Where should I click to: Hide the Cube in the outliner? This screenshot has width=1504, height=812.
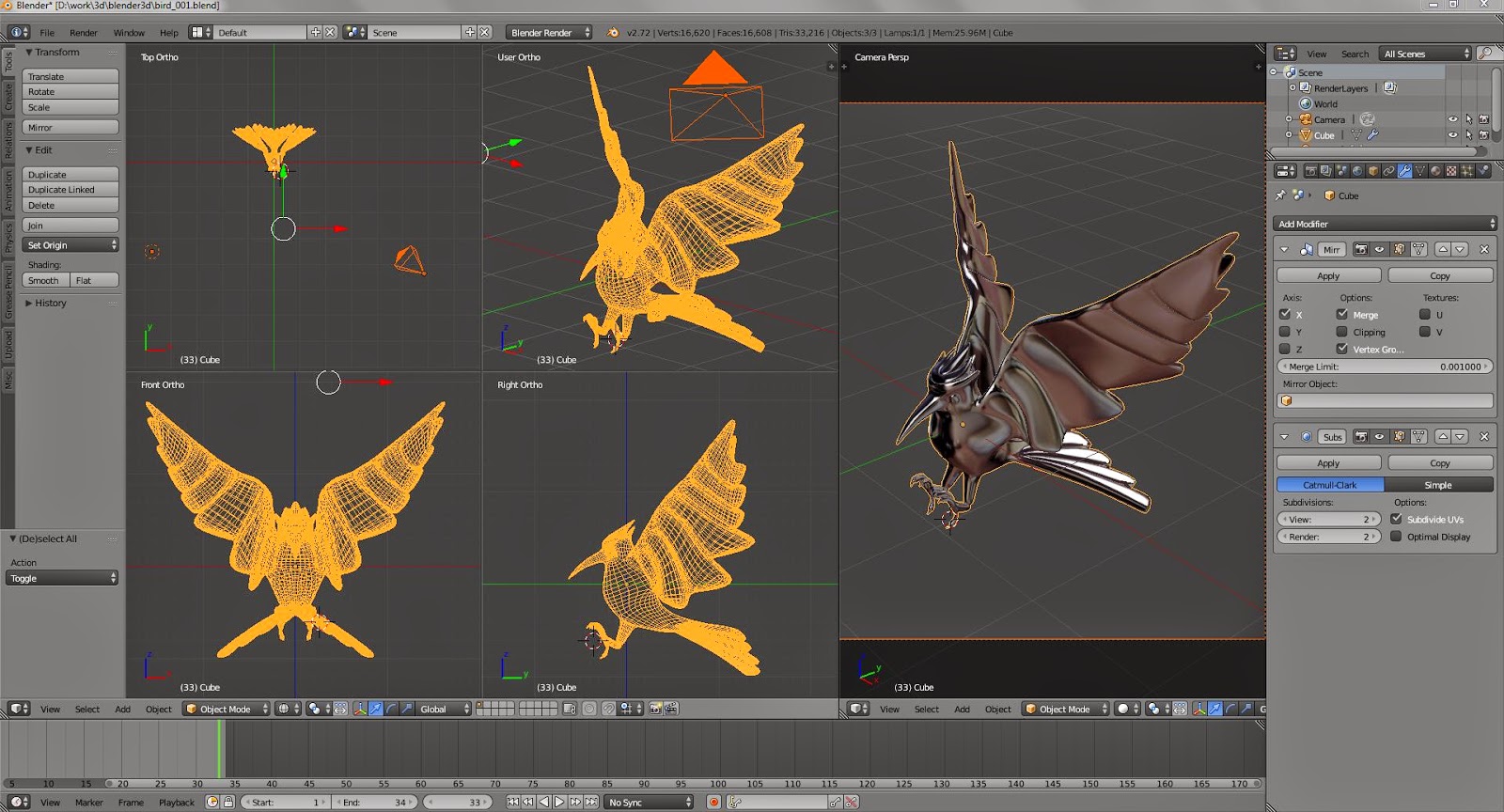point(1452,135)
